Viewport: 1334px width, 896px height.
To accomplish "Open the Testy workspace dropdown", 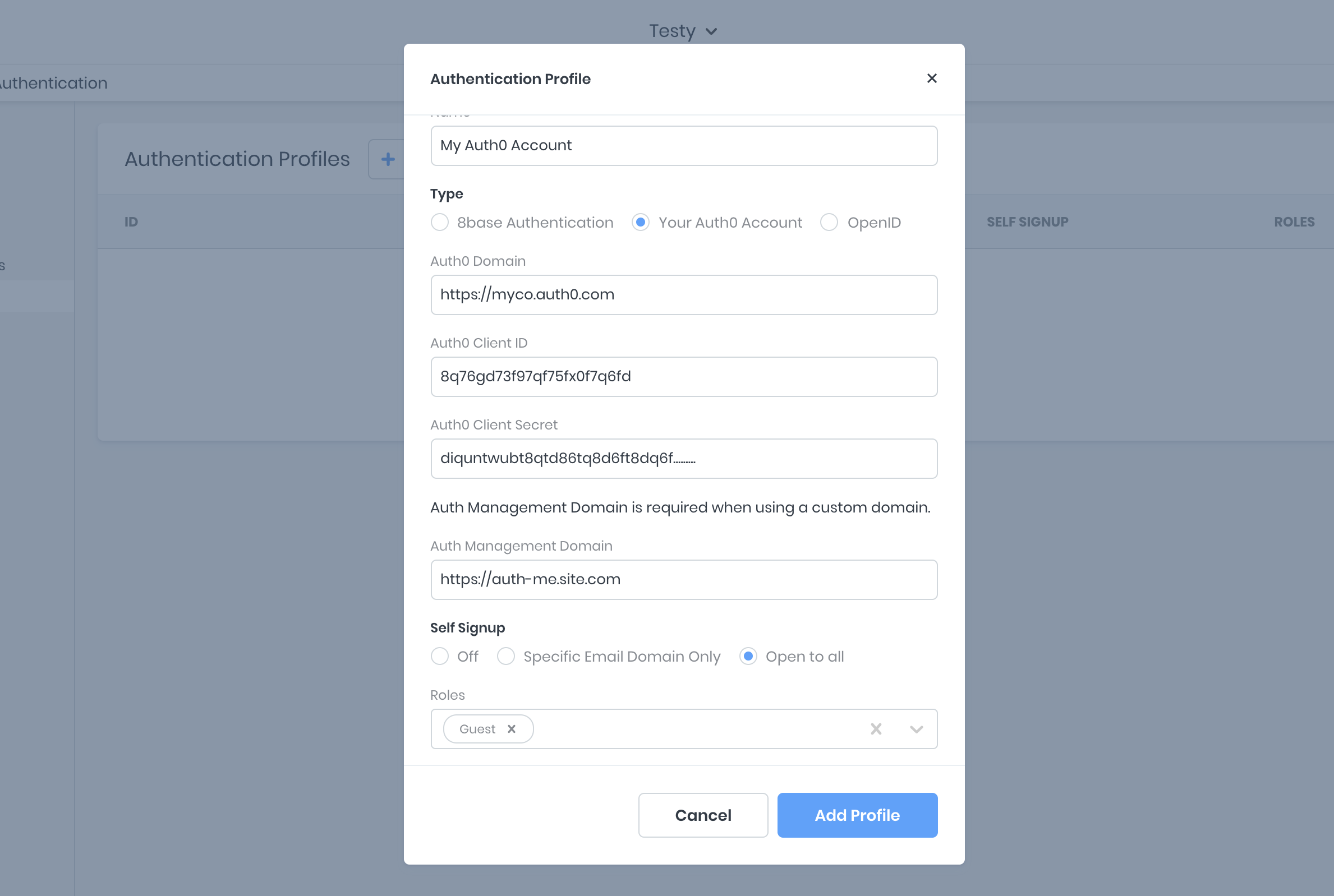I will point(683,31).
